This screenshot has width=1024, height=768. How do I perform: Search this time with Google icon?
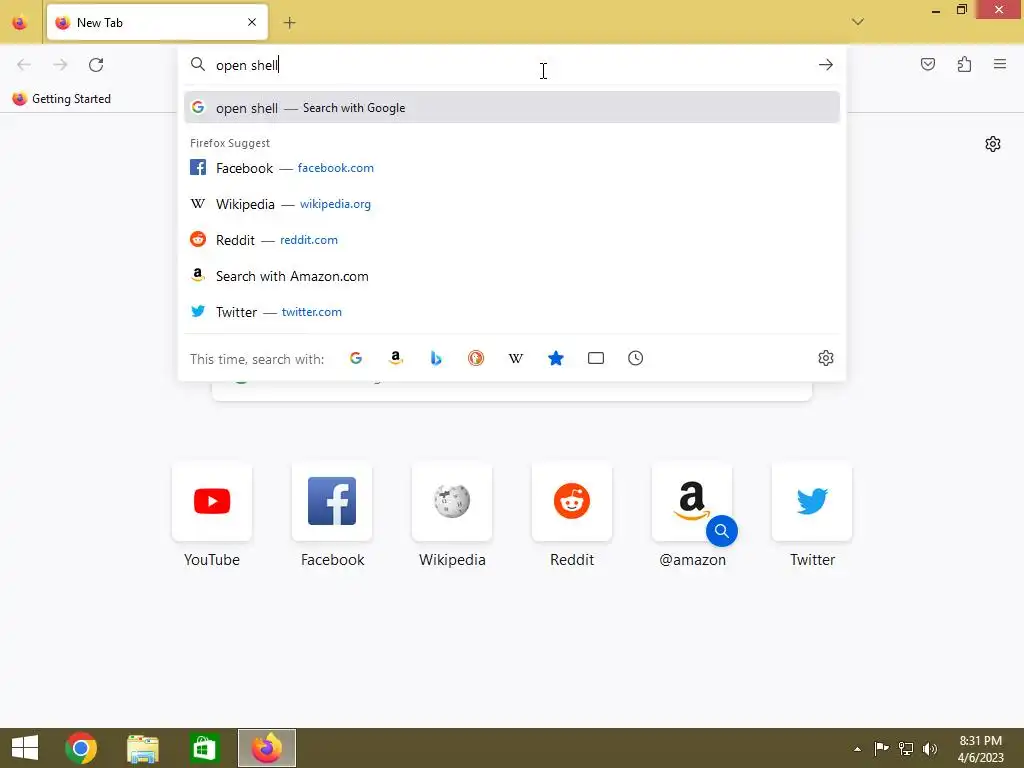pos(356,358)
